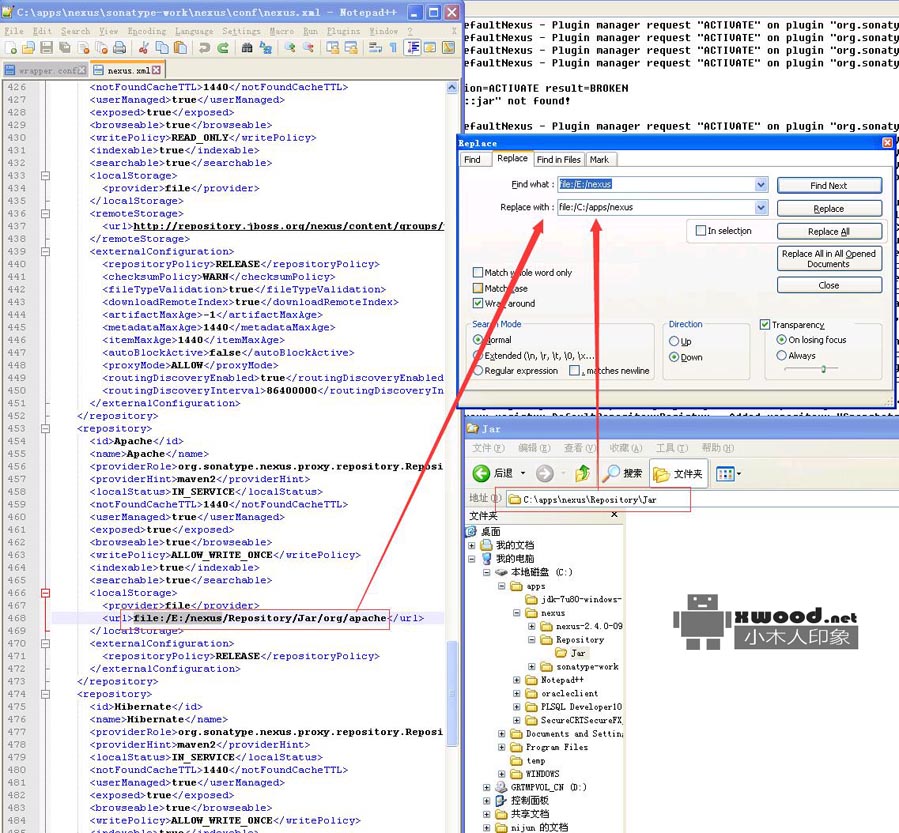Click the Replace button
Viewport: 899px width, 833px height.
[x=829, y=209]
